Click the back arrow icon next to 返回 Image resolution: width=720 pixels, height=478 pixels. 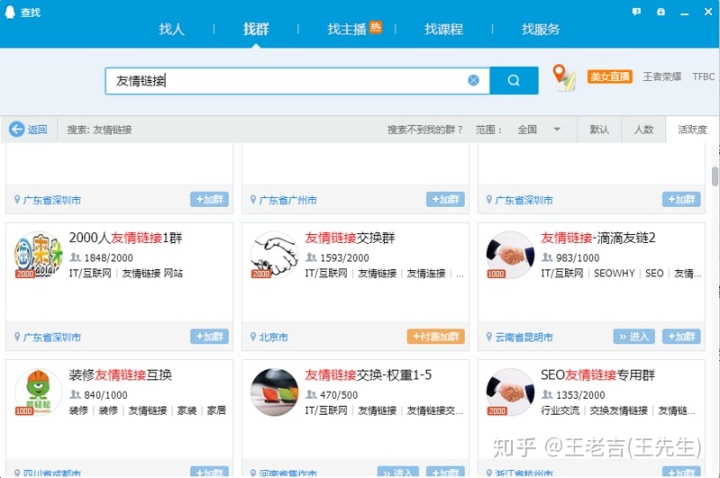pyautogui.click(x=17, y=129)
